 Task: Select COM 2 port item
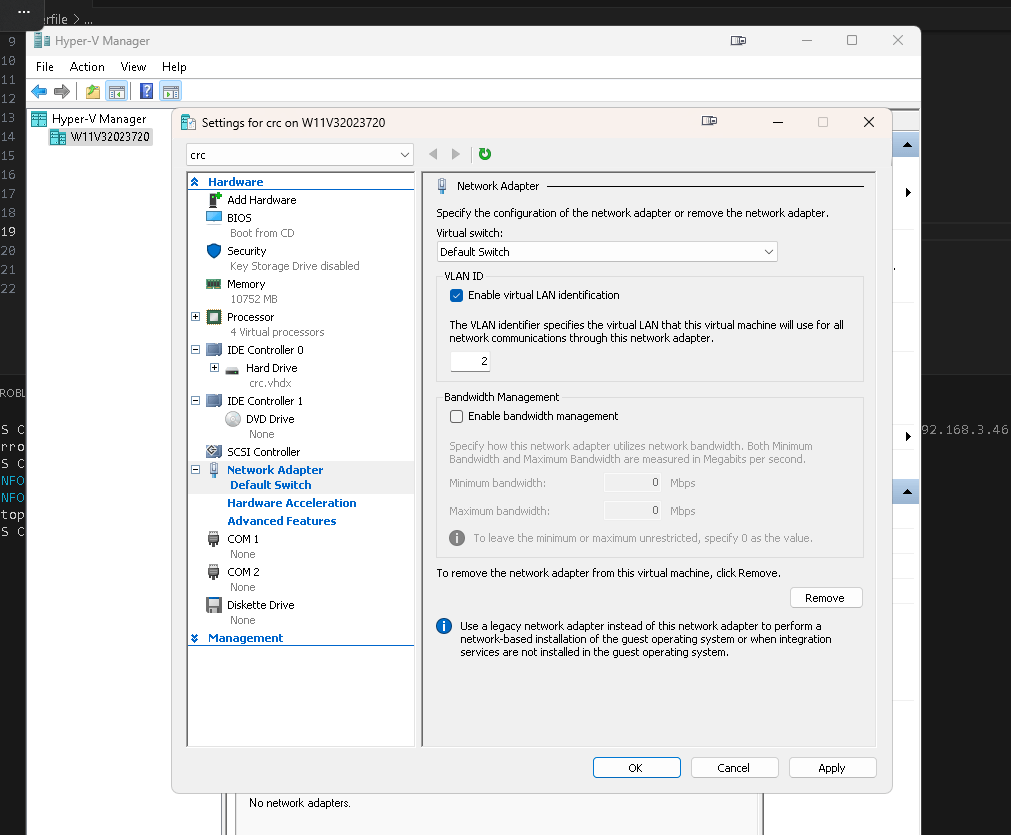pos(243,571)
